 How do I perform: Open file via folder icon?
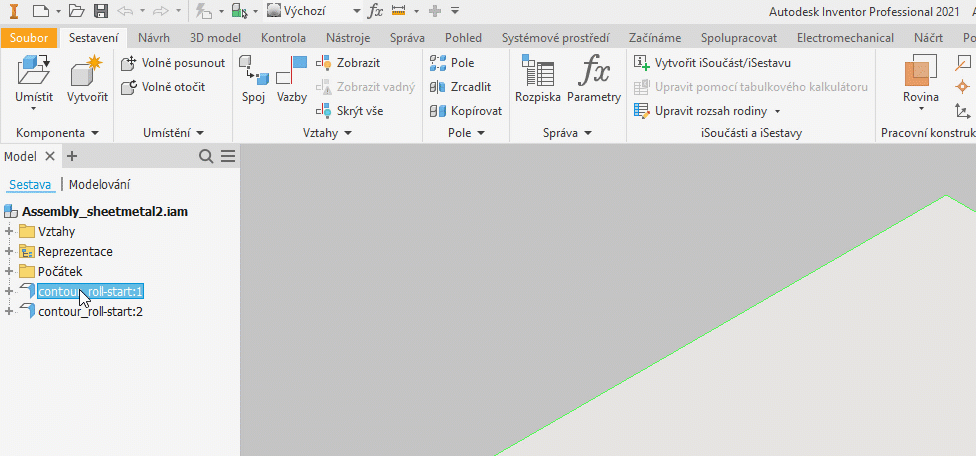(76, 11)
